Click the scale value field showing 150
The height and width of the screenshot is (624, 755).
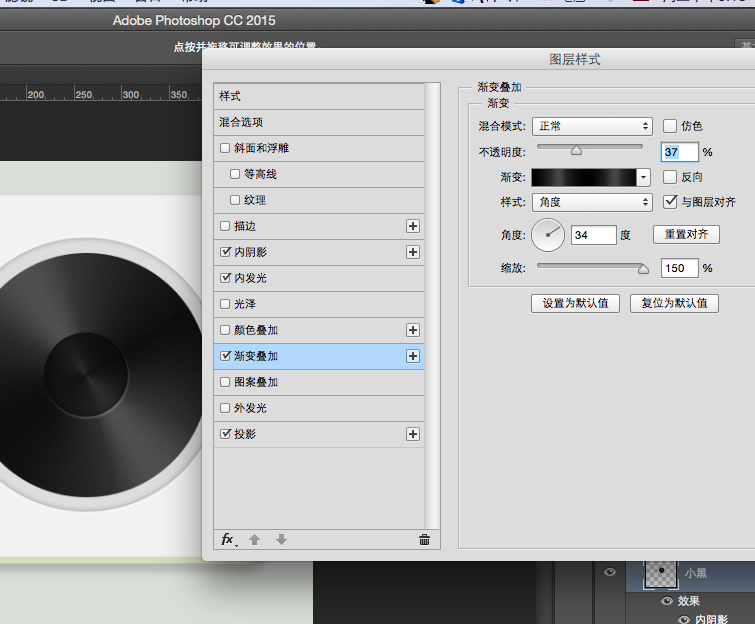pyautogui.click(x=679, y=268)
